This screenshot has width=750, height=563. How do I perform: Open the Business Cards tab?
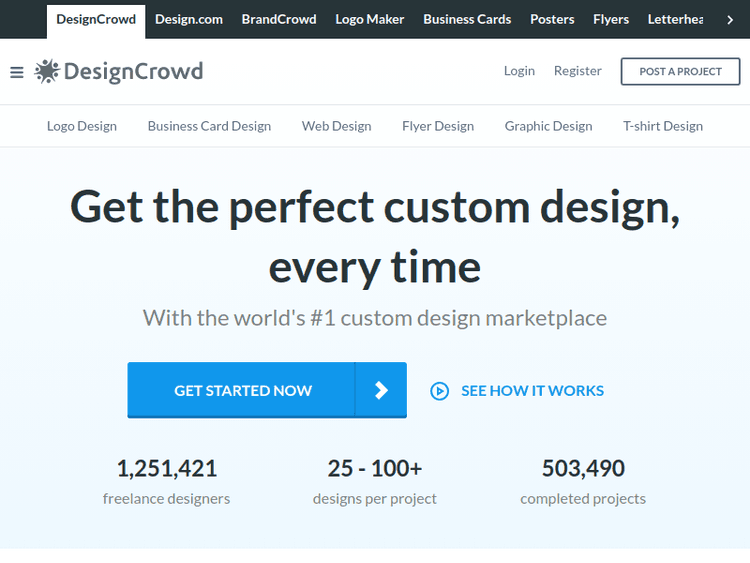point(467,20)
